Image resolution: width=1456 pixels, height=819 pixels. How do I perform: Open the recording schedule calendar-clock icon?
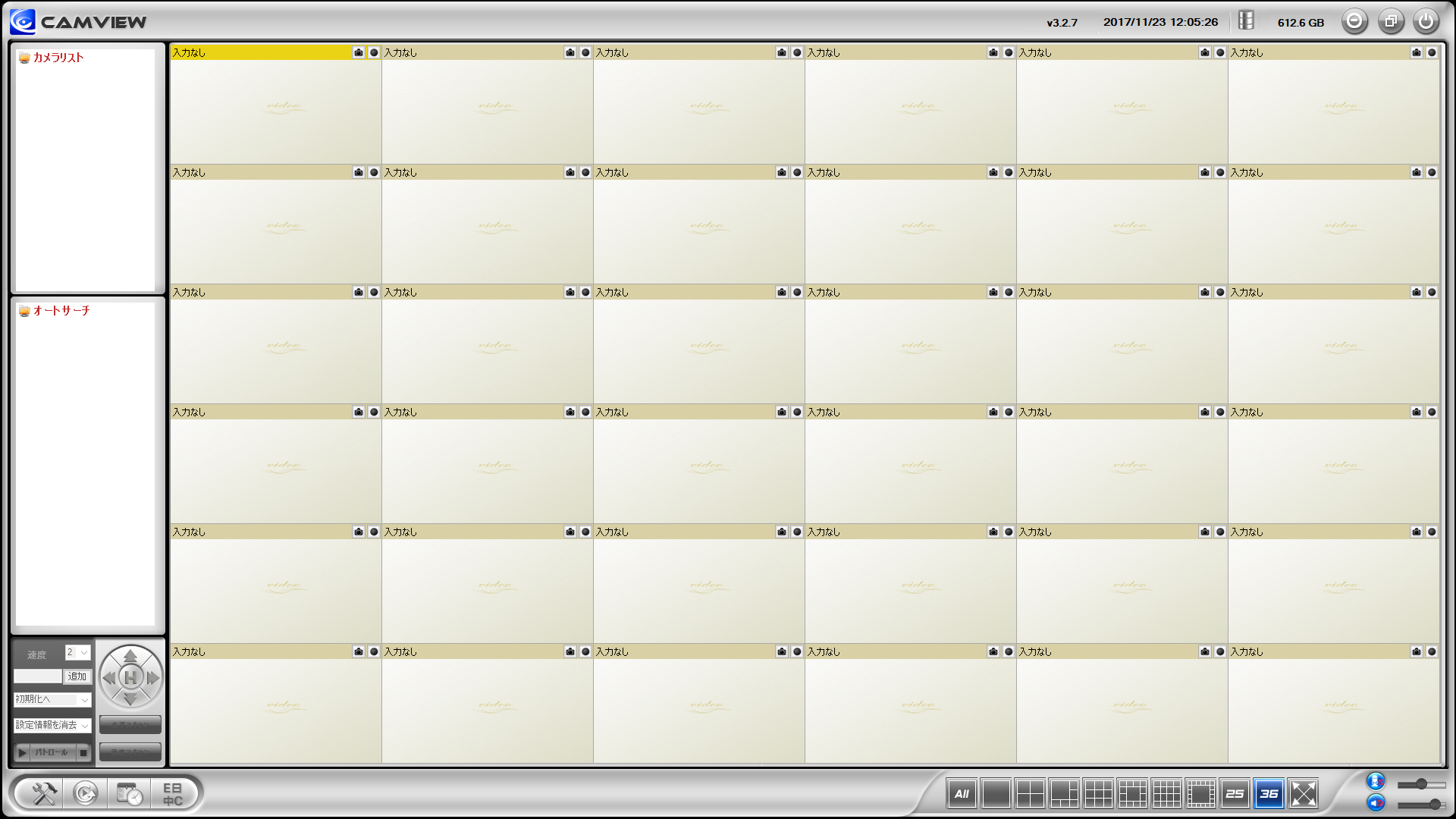[129, 793]
